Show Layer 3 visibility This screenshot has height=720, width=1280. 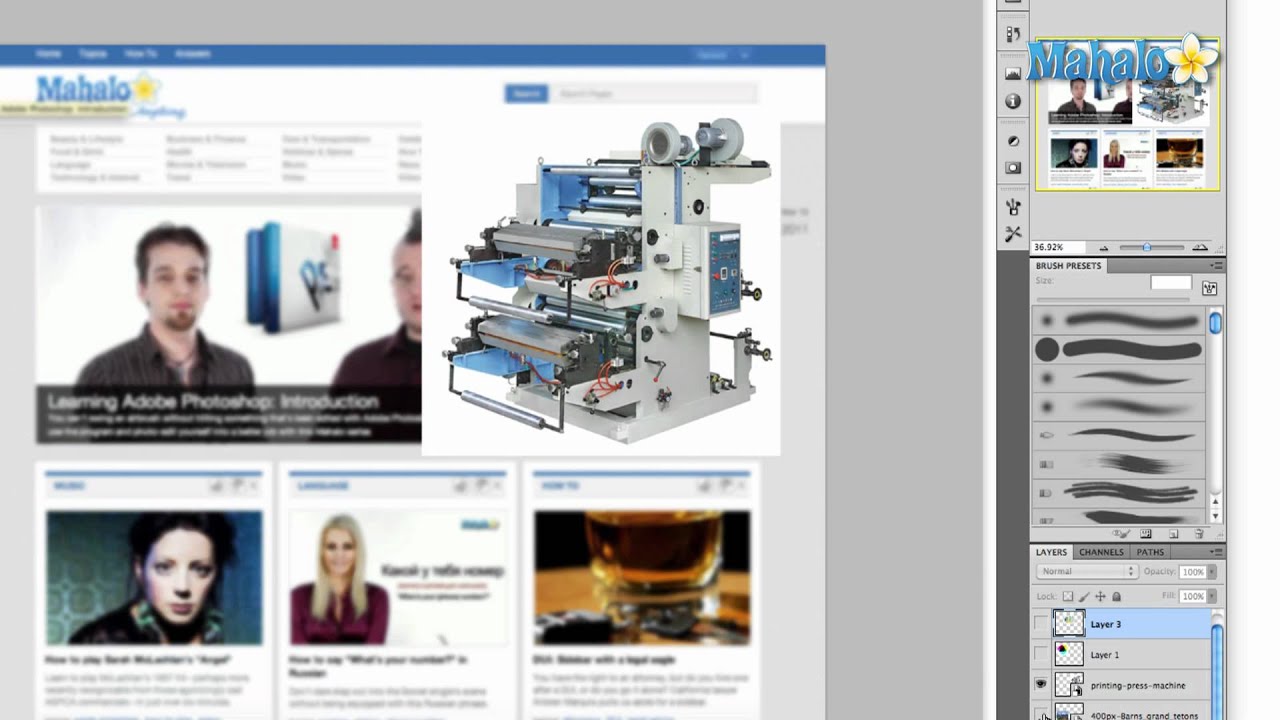point(1041,624)
